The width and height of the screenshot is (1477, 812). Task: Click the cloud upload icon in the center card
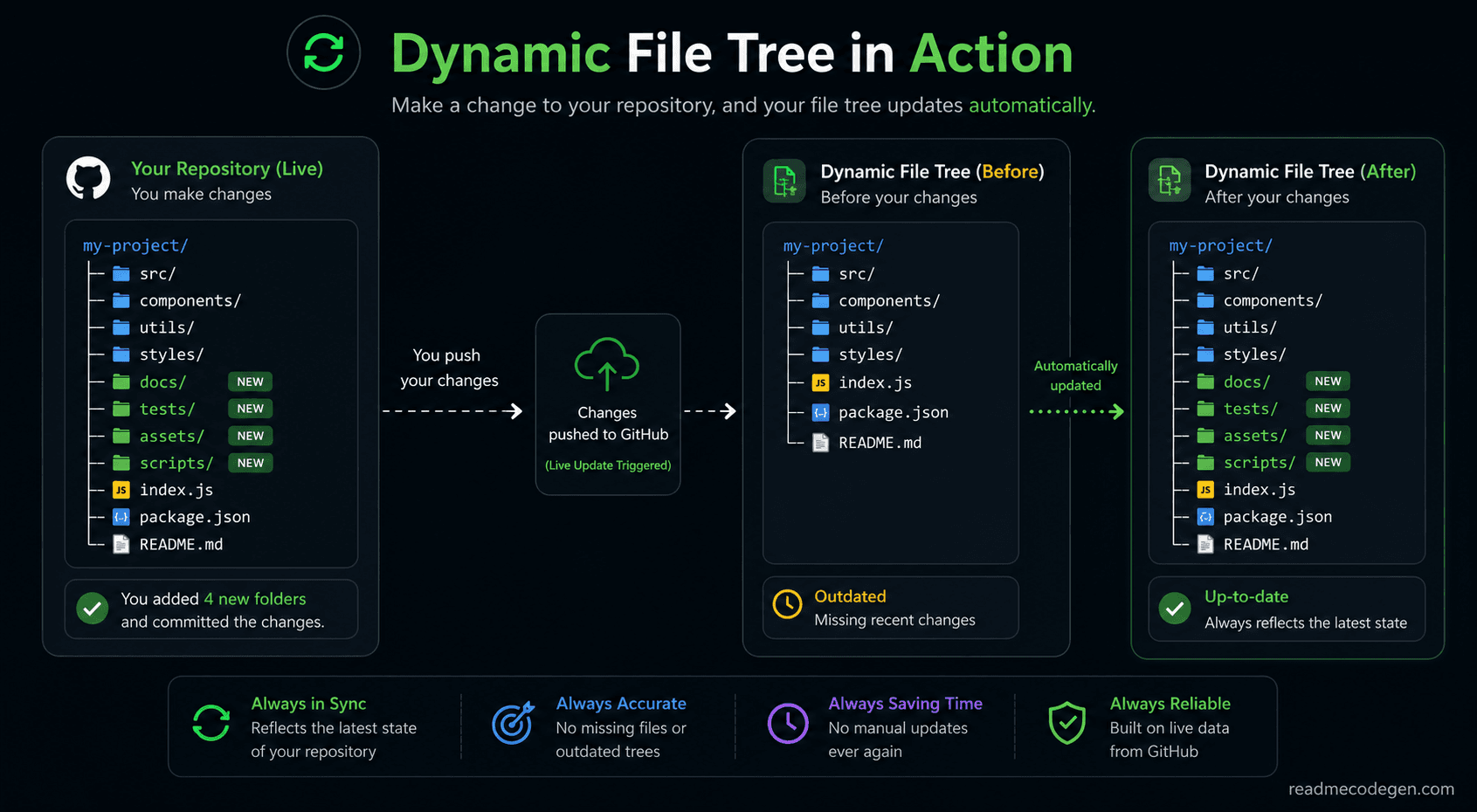coord(607,363)
